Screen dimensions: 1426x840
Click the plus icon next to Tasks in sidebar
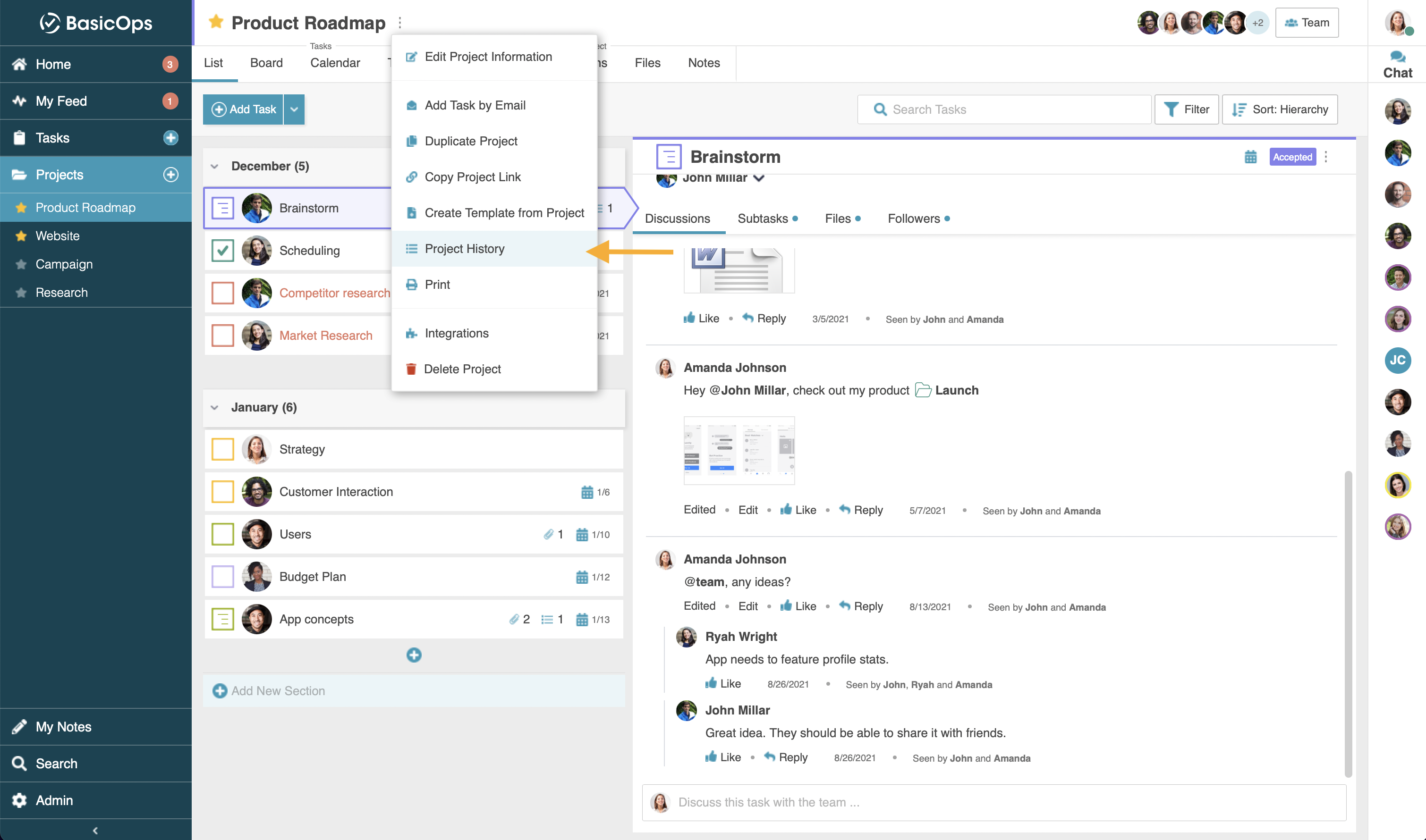[x=170, y=137]
